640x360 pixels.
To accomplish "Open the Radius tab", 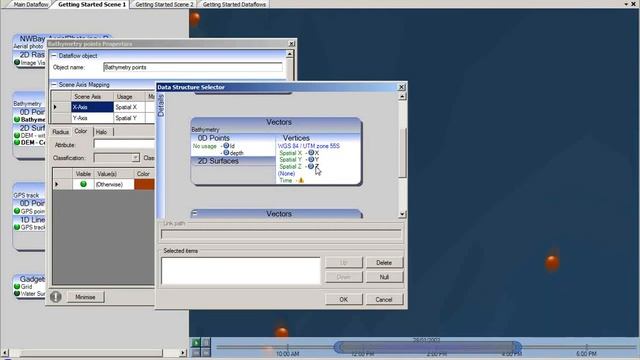I will (60, 132).
